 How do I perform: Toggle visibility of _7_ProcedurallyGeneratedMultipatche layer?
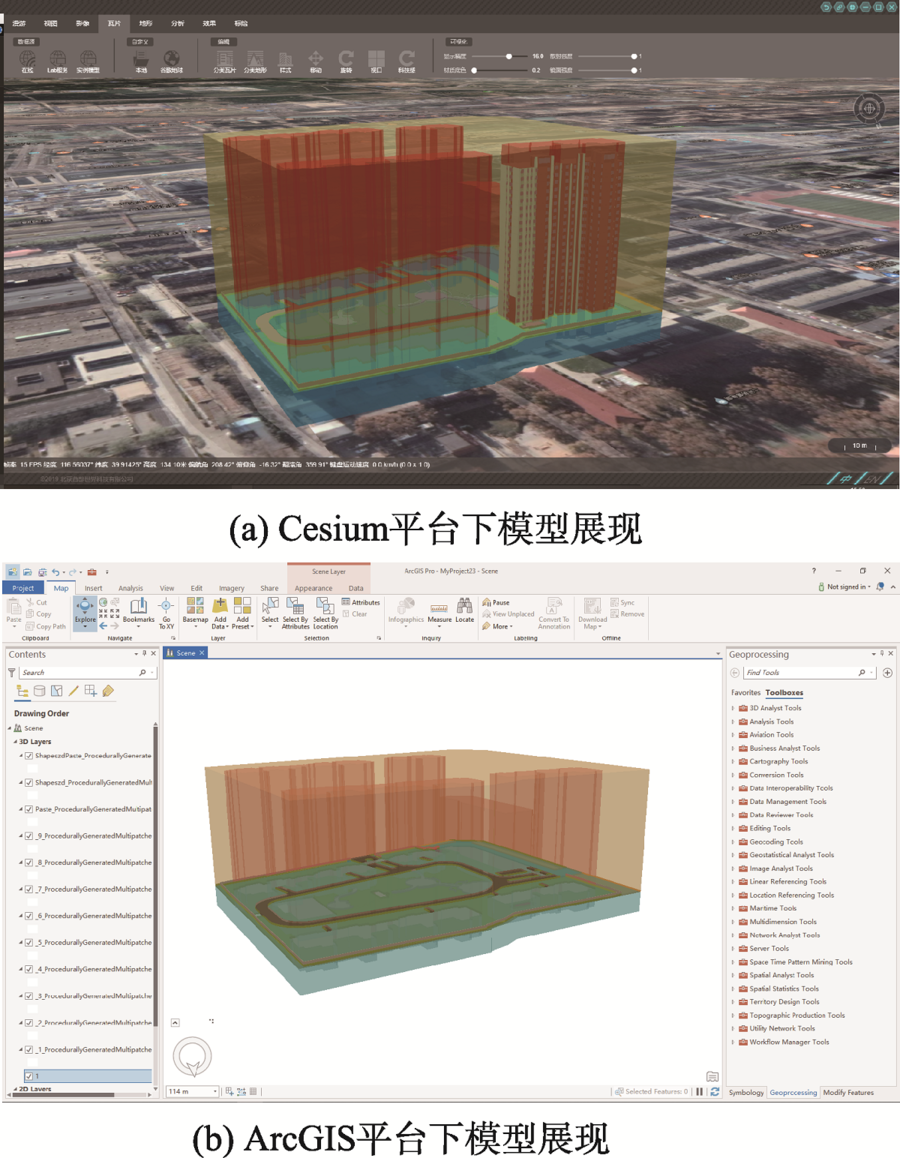29,889
